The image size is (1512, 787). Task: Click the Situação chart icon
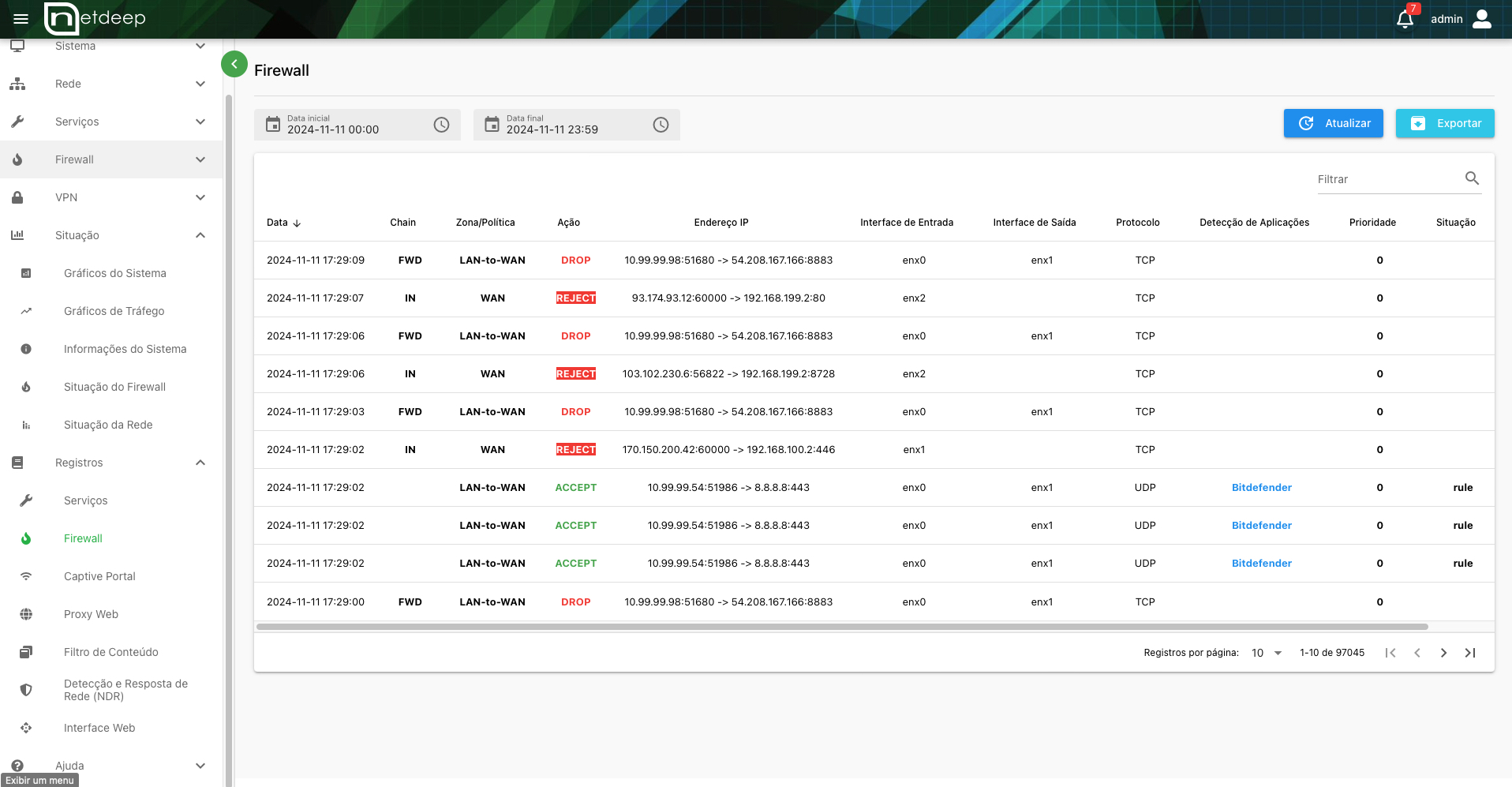click(17, 235)
